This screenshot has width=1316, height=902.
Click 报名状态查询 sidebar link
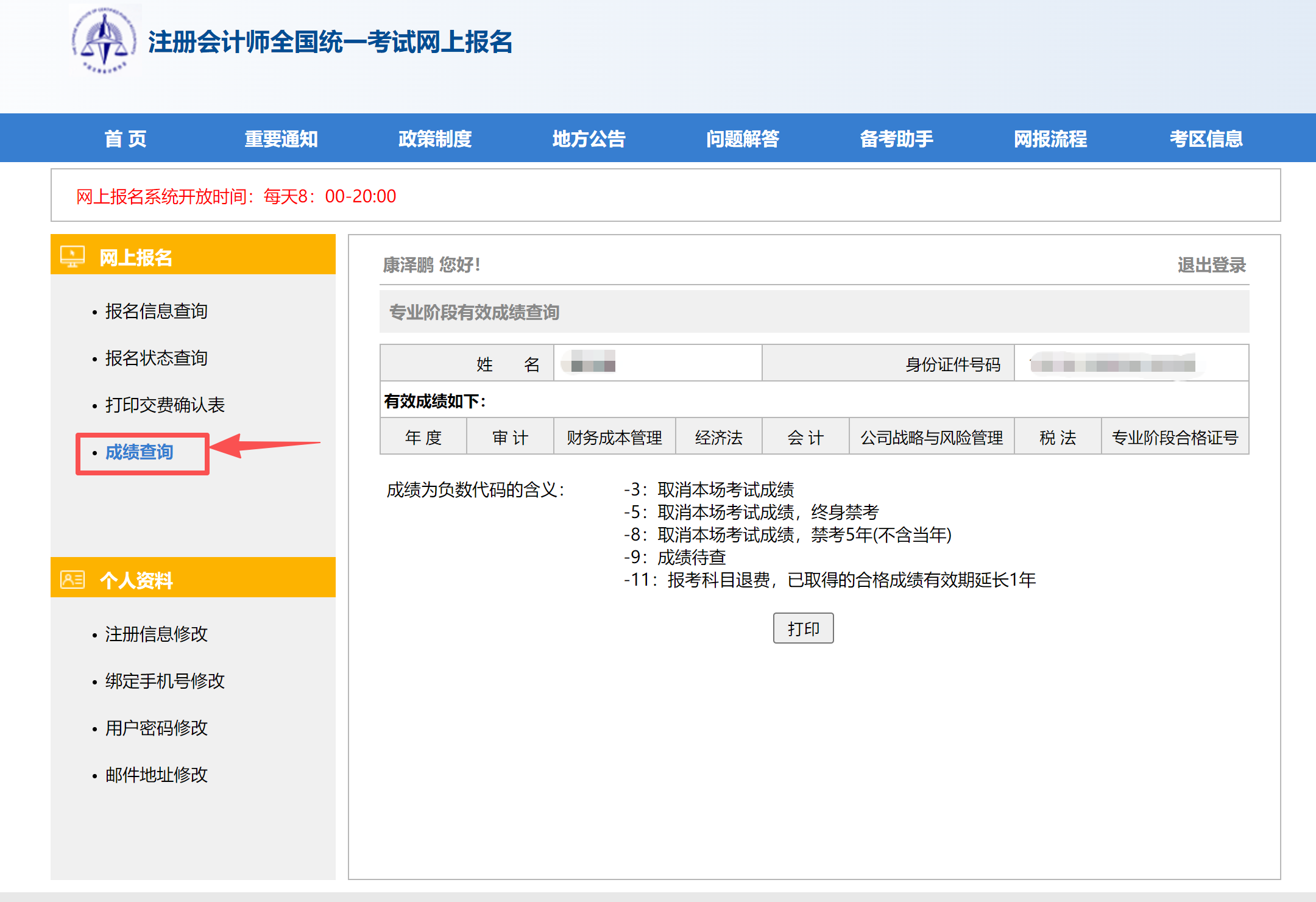tap(156, 358)
